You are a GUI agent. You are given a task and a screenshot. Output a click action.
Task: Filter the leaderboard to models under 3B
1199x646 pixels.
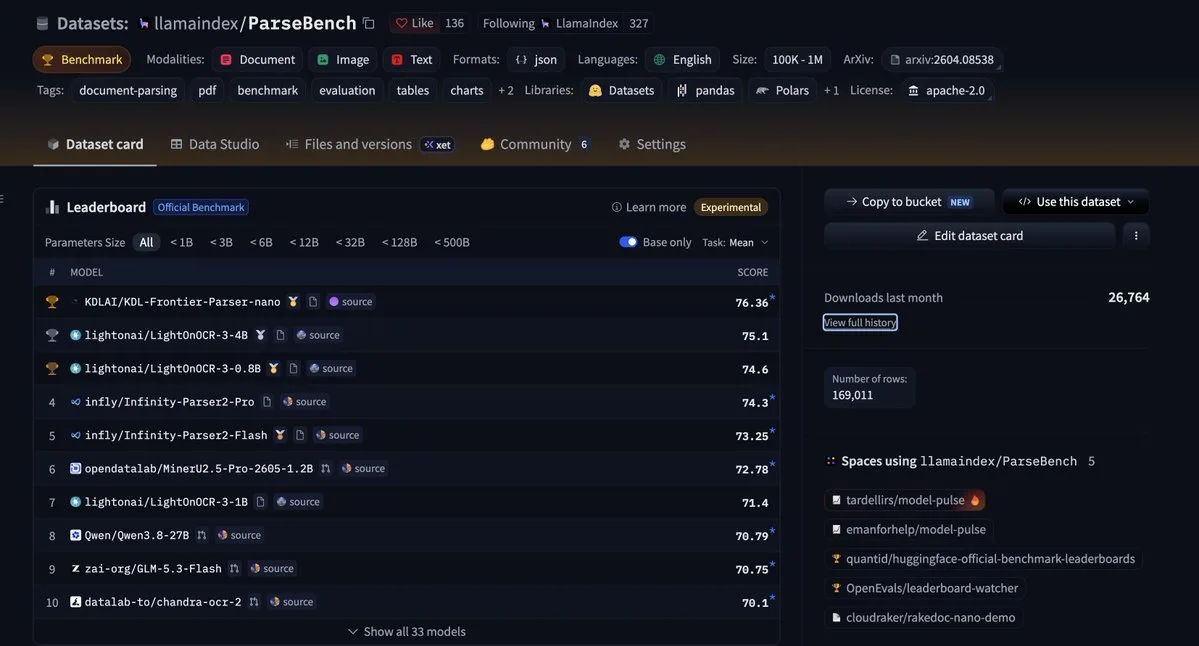[221, 242]
